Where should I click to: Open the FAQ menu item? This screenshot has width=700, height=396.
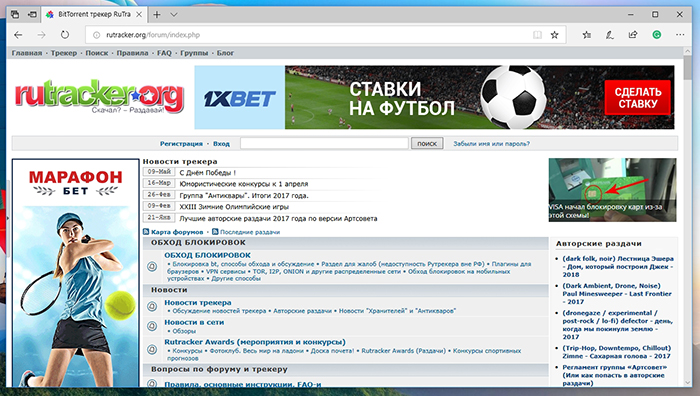(x=164, y=53)
